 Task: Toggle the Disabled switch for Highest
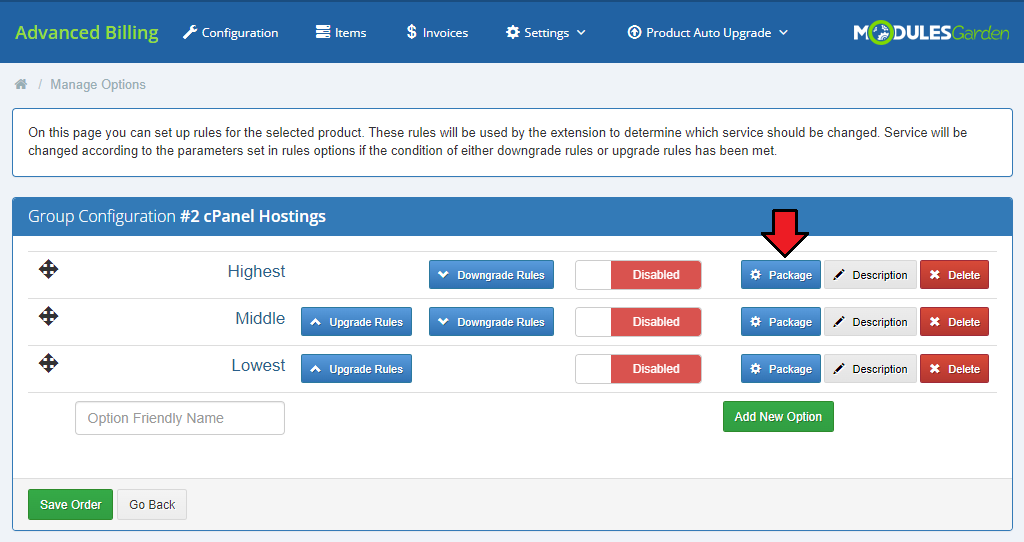coord(638,275)
